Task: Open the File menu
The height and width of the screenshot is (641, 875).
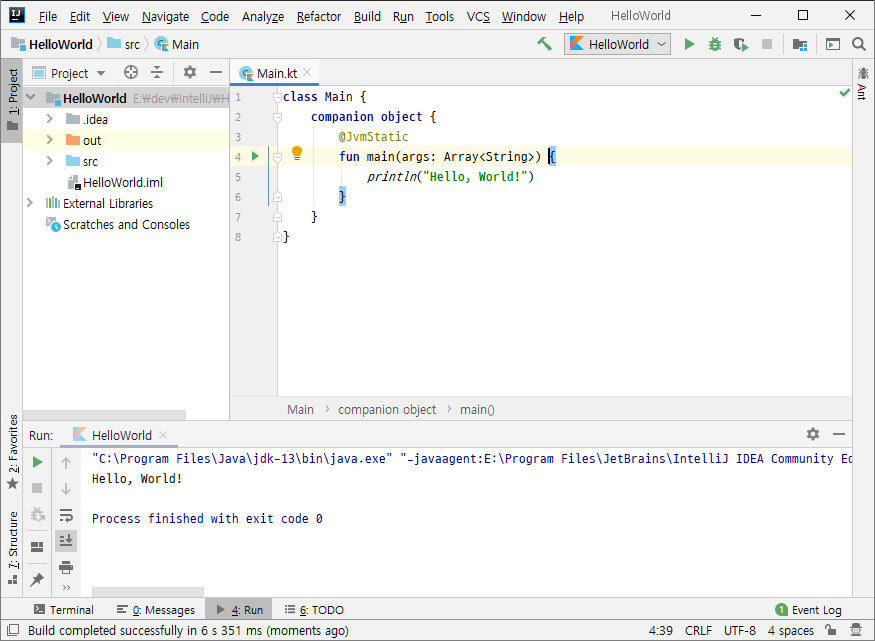Action: tap(47, 17)
